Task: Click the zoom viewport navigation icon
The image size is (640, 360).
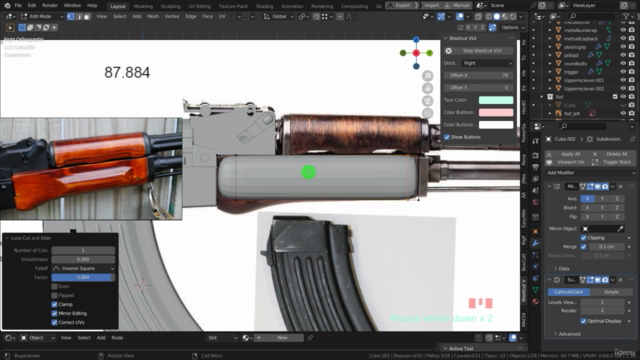Action: [427, 76]
